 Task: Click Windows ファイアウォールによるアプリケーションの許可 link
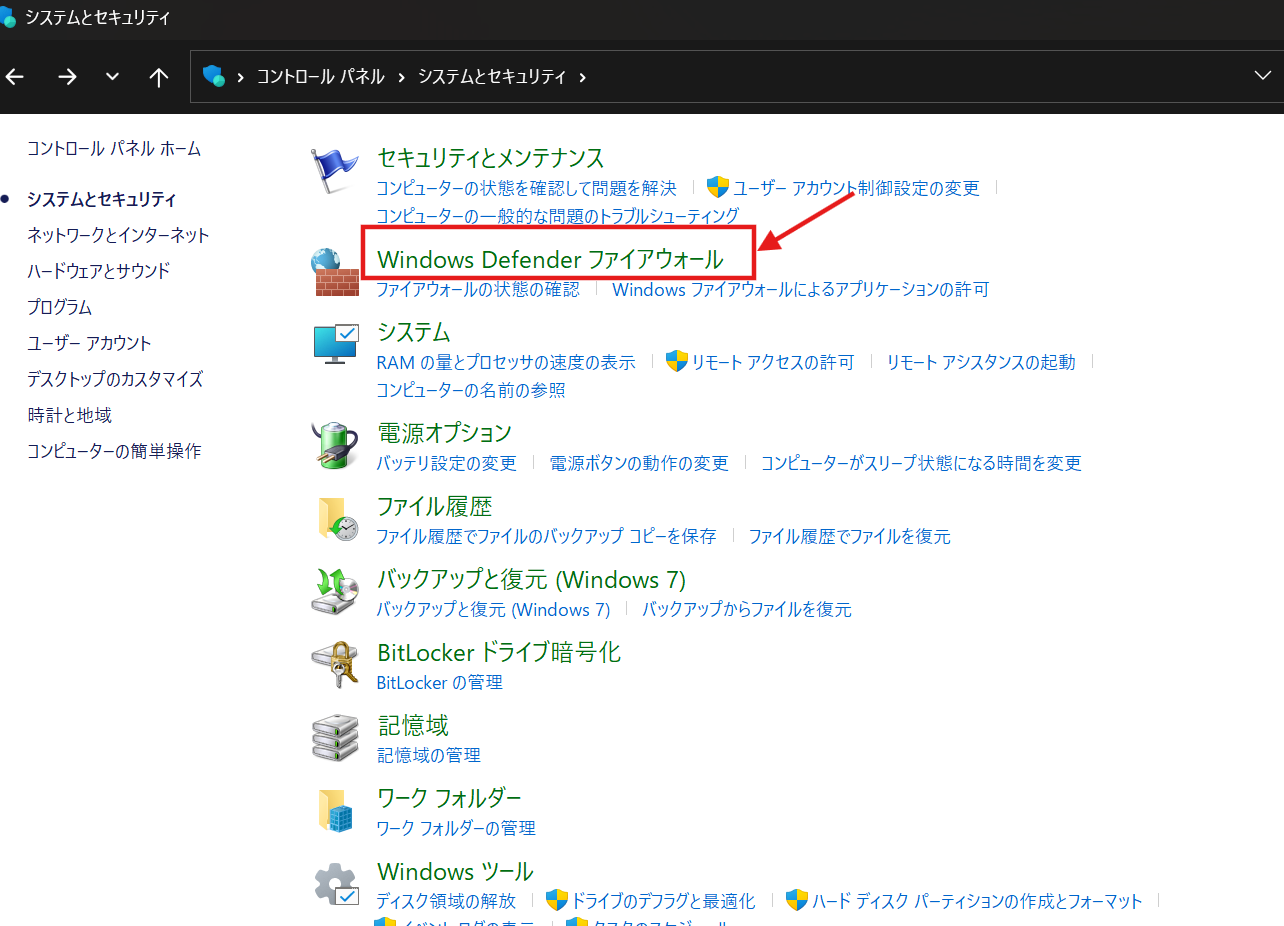click(x=800, y=290)
